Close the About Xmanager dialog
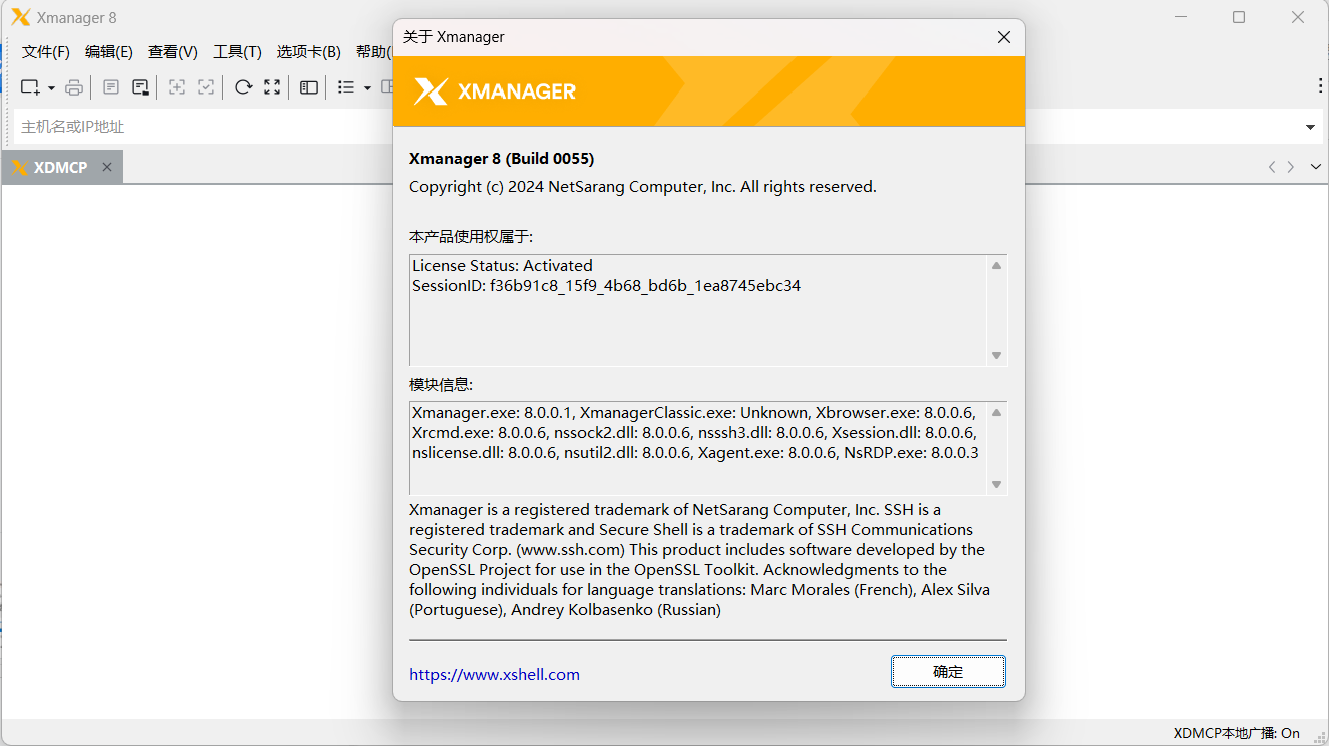Screen dimensions: 1329x746 [x=1004, y=37]
